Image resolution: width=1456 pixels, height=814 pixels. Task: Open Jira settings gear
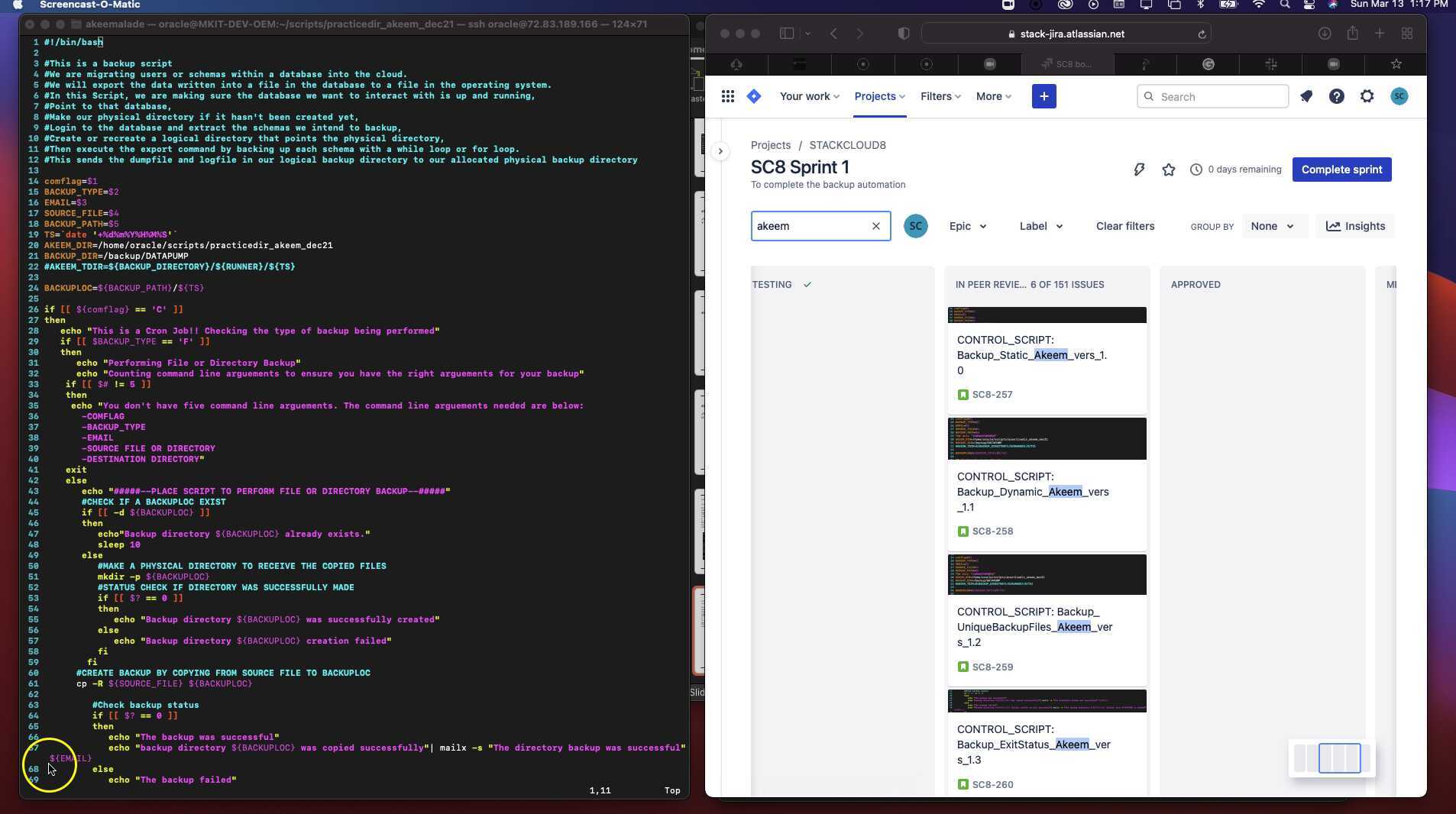click(1367, 96)
